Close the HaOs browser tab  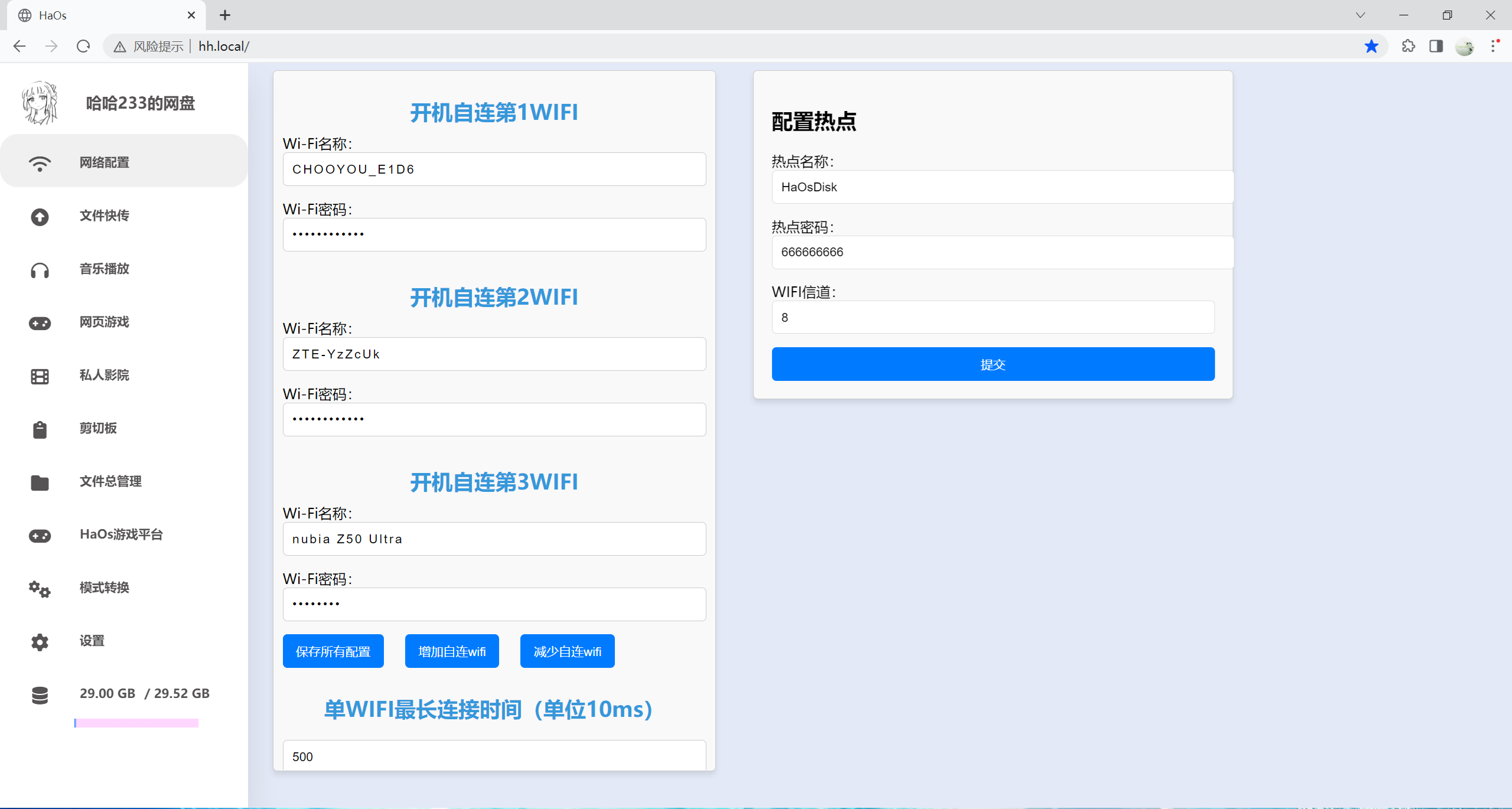coord(191,15)
